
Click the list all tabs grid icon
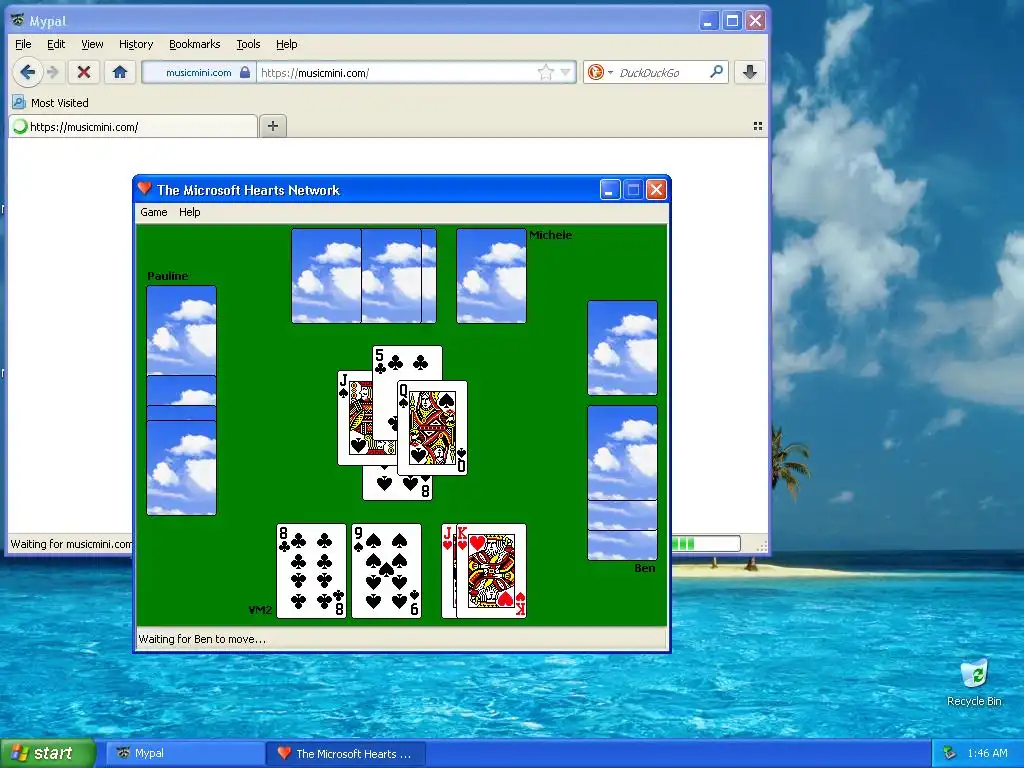tap(758, 126)
